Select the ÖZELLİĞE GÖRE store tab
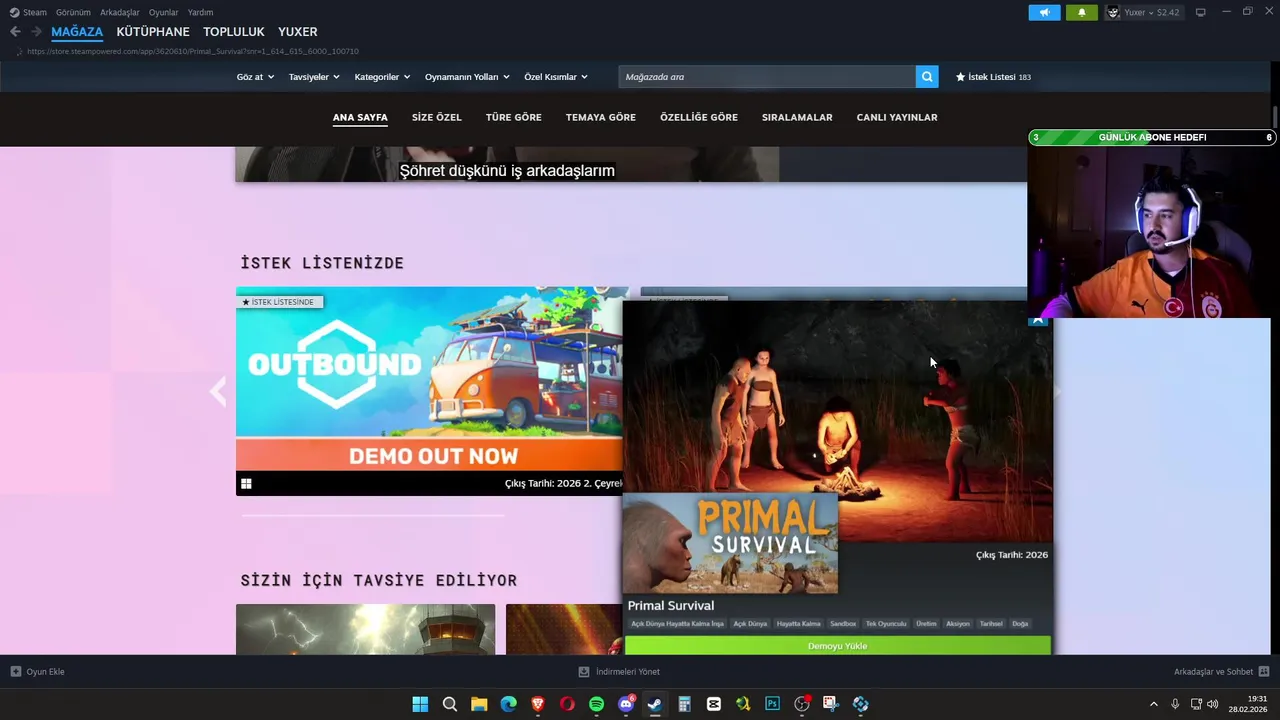The width and height of the screenshot is (1280, 720). [x=699, y=117]
